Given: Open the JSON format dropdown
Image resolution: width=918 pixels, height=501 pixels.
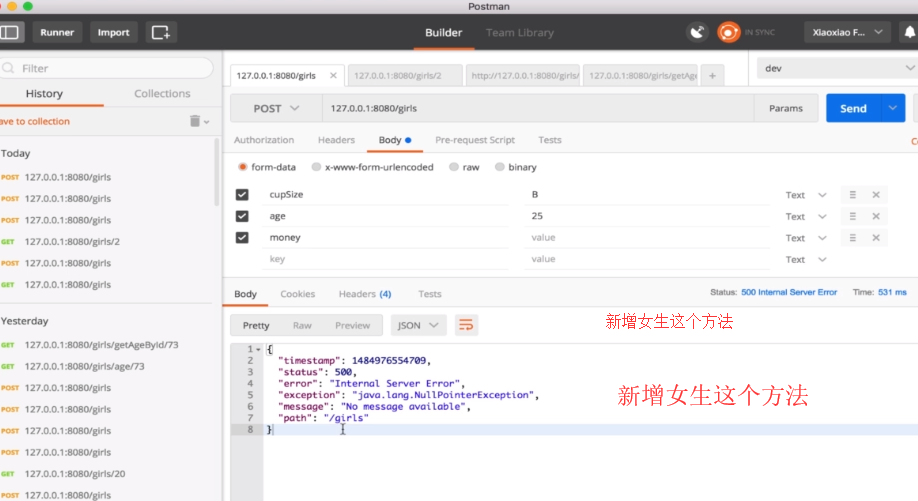Looking at the screenshot, I should (x=418, y=325).
